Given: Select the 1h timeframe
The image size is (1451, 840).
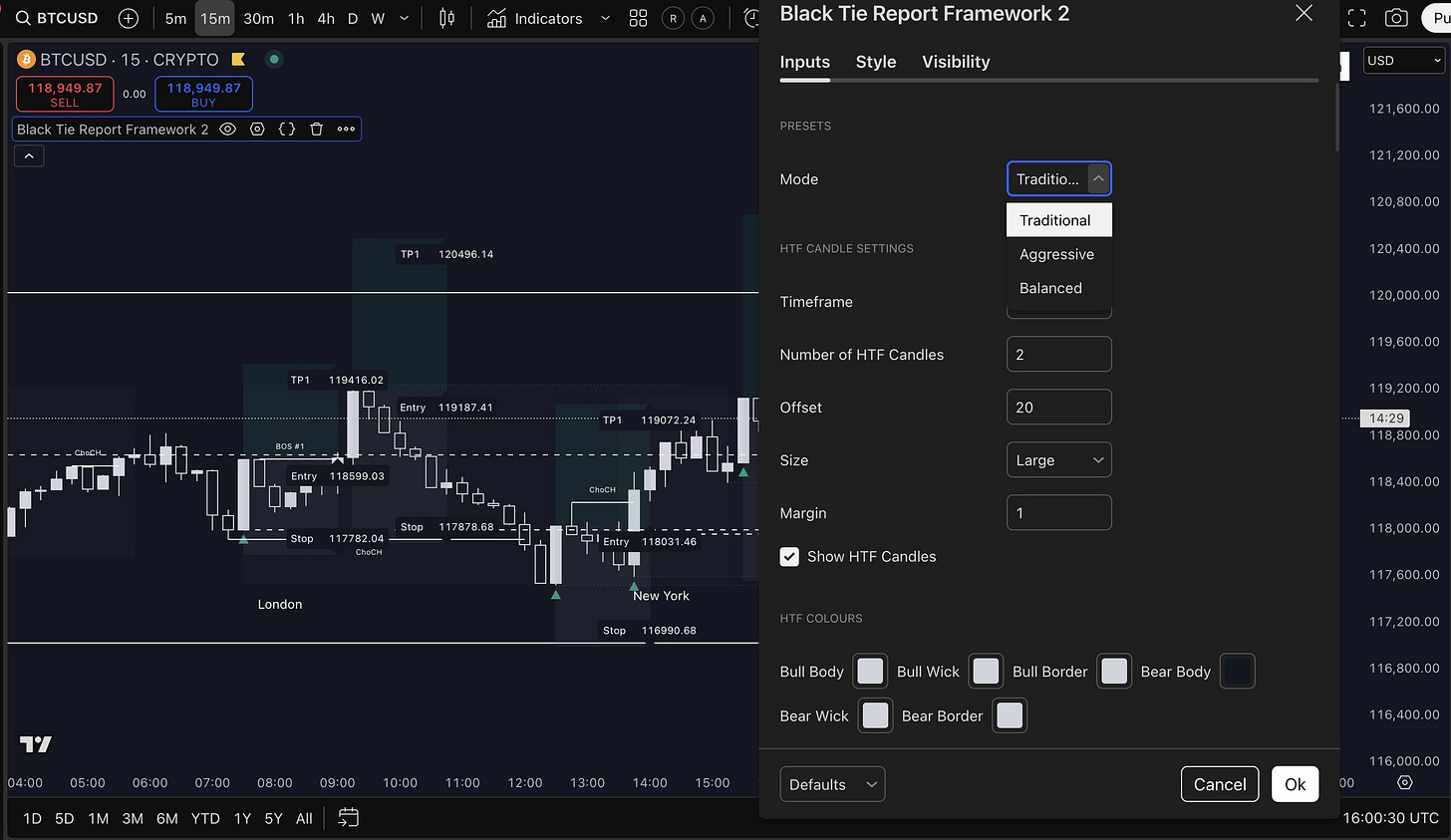Looking at the screenshot, I should (296, 18).
